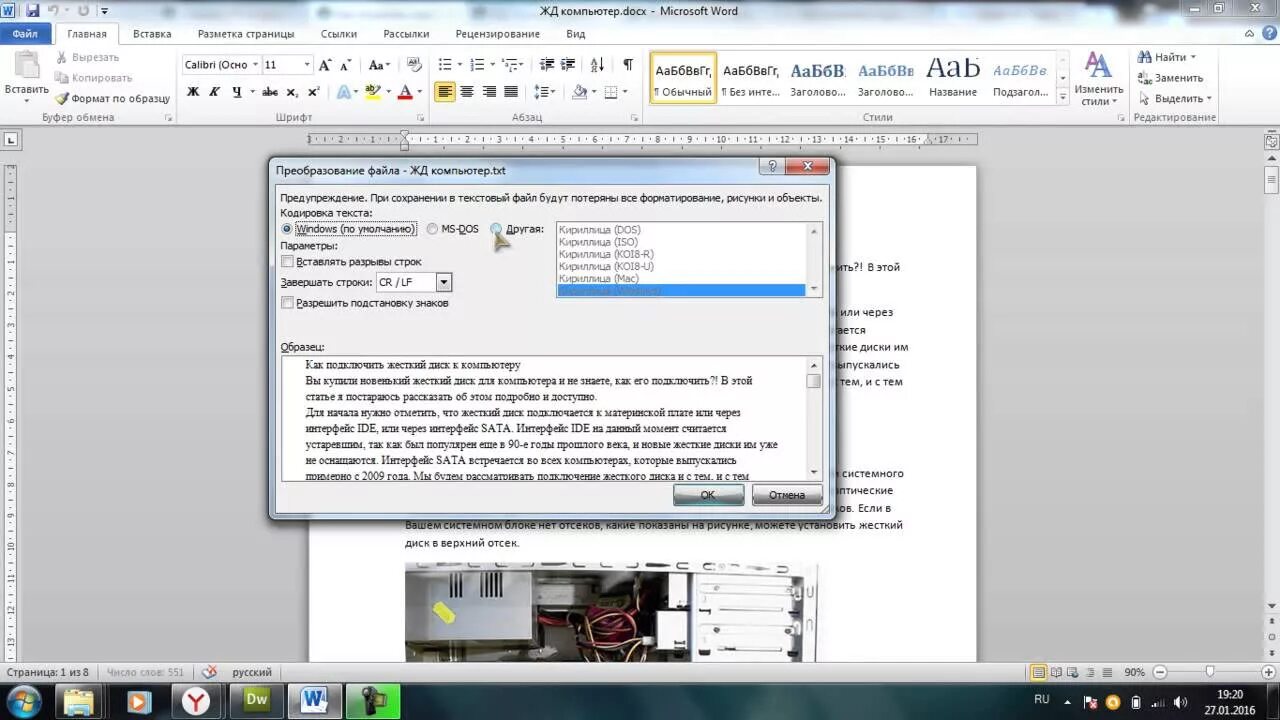This screenshot has width=1280, height=720.
Task: Switch to Рецензирование tab
Action: click(x=497, y=34)
